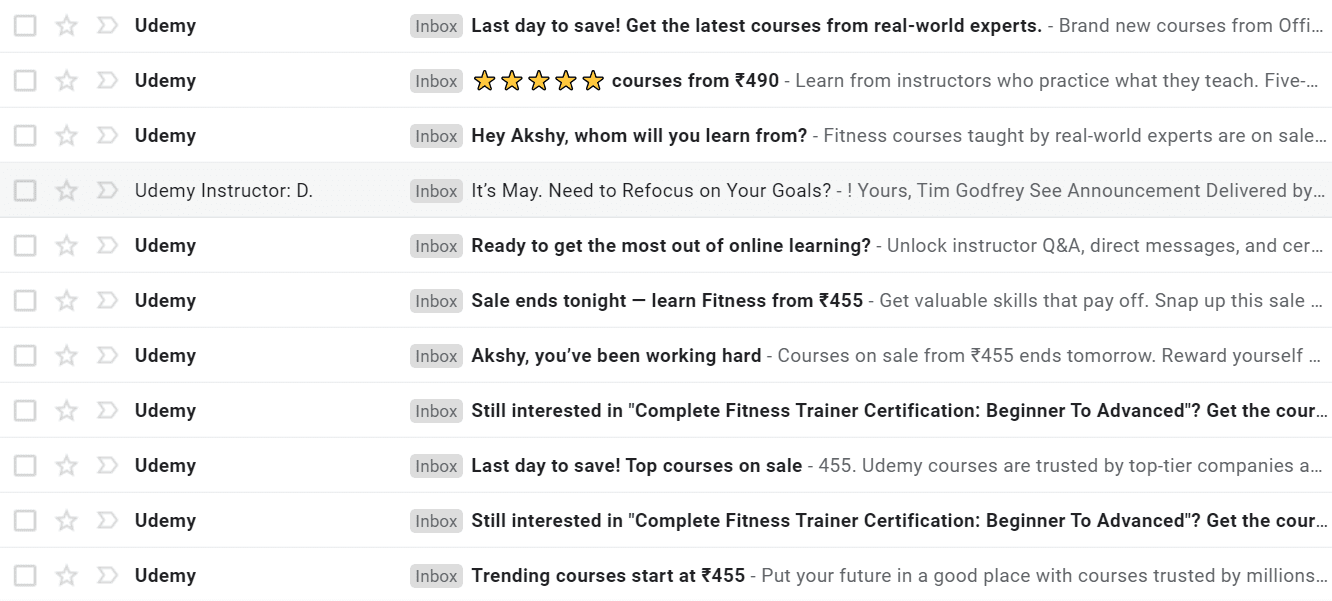Viewport: 1332px width, 601px height.
Task: Mark 'Hey Akshy, whom will you learn from?' as important
Action: 106,136
